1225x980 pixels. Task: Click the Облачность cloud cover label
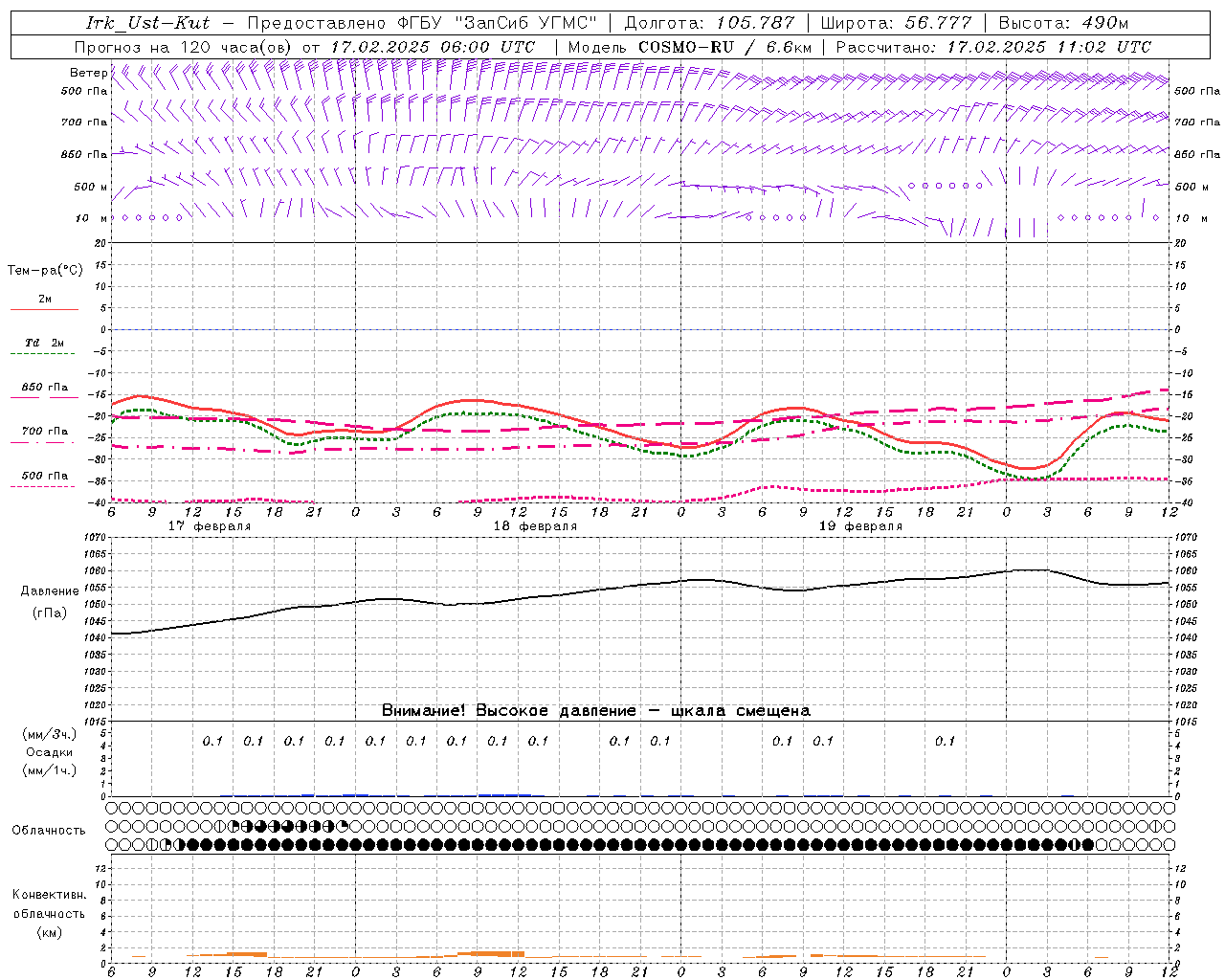click(49, 831)
